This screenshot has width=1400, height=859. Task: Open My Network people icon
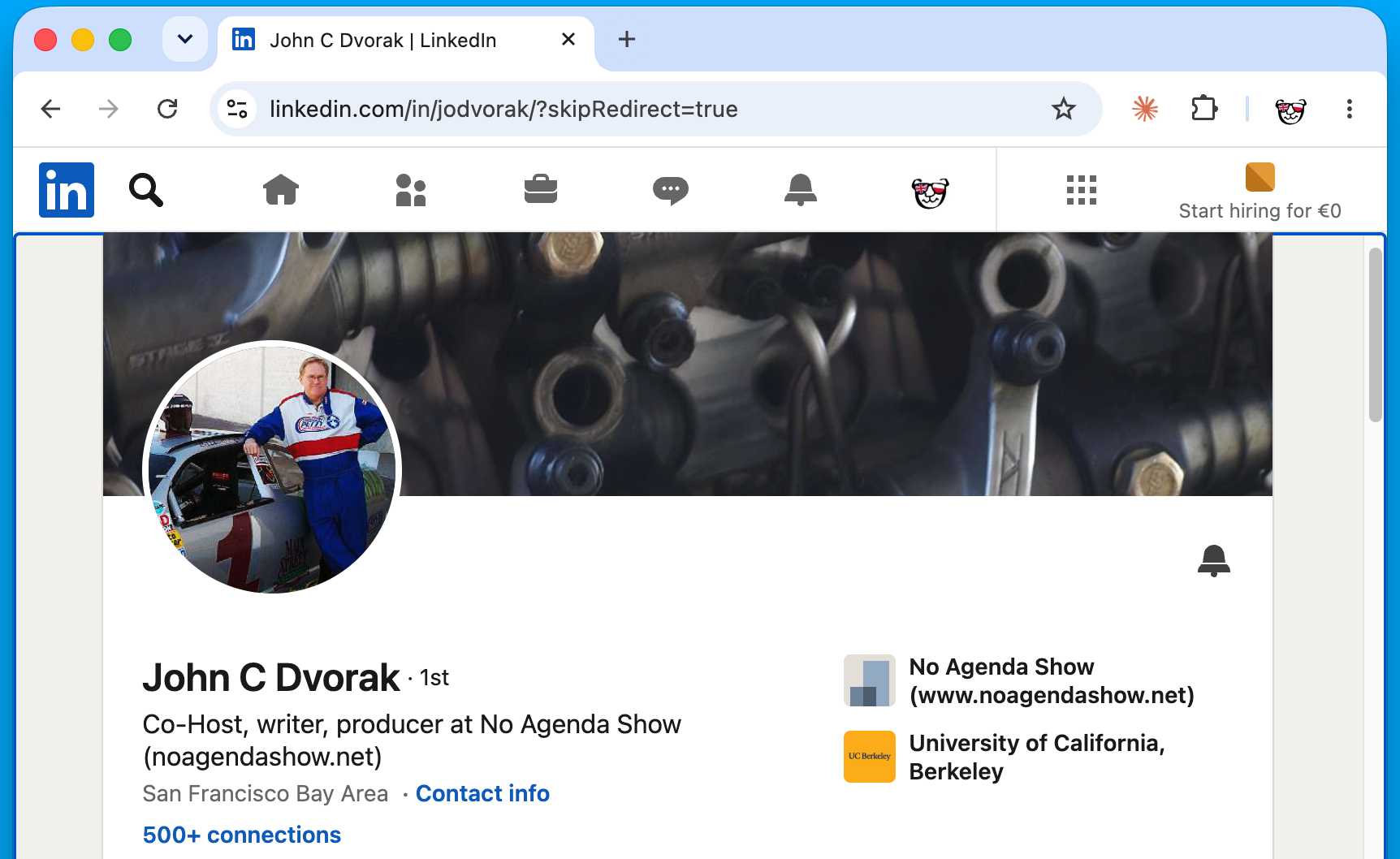pyautogui.click(x=411, y=190)
